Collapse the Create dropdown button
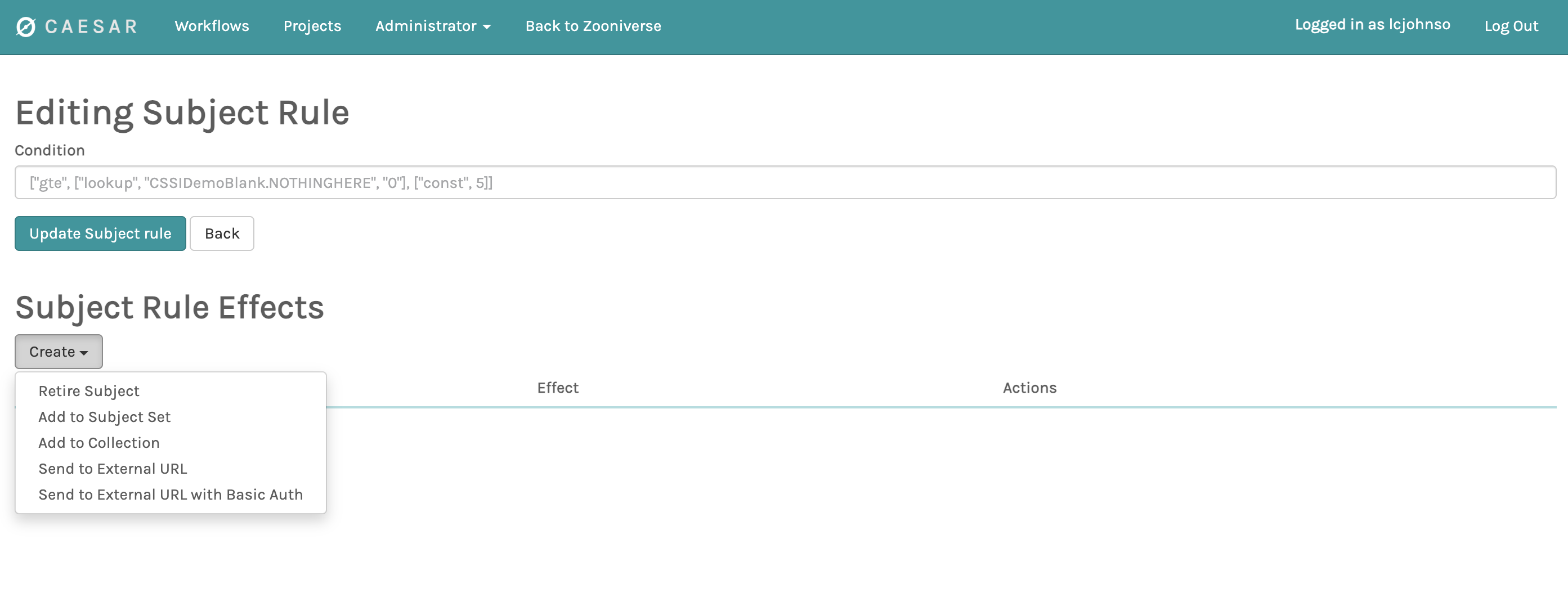Screen dimensions: 1568x602 pos(59,352)
